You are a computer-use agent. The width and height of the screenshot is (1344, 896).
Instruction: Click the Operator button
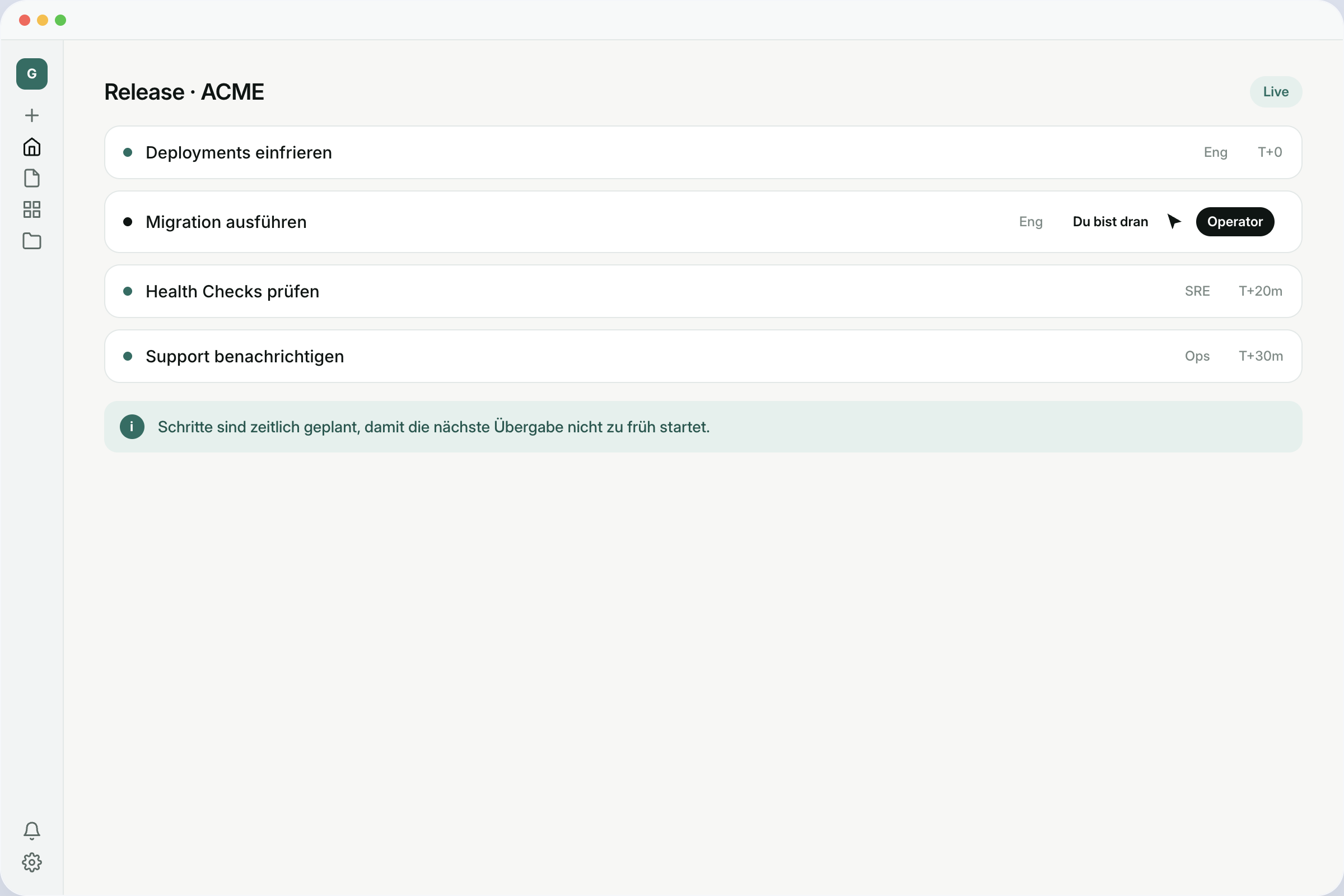click(x=1235, y=222)
